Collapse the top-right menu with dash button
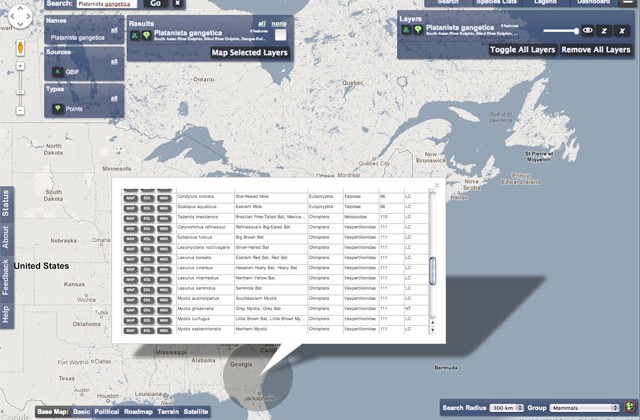The image size is (640, 420). click(627, 2)
